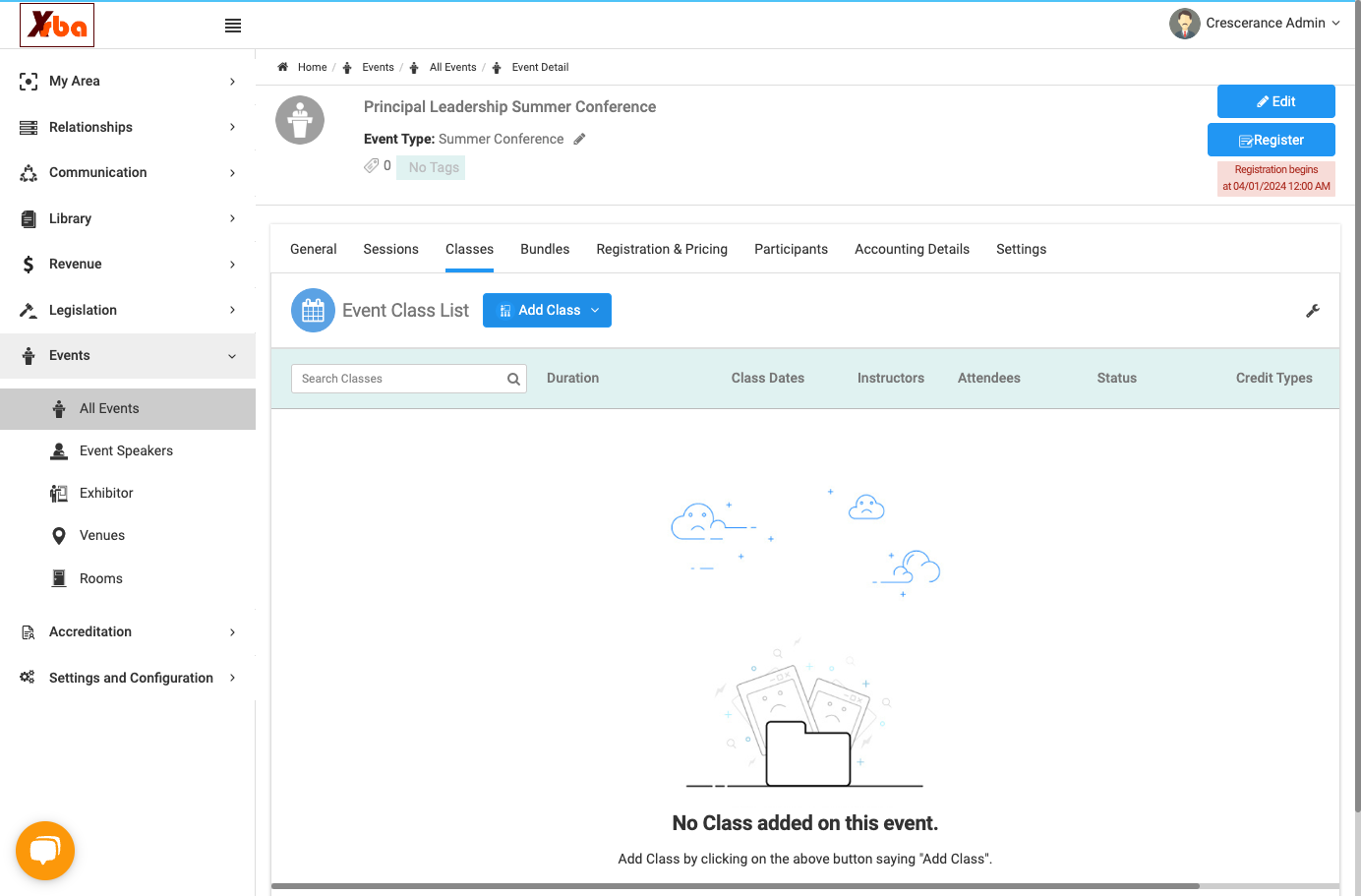Screen dimensions: 1361x896
Task: Go to the Participants tab
Action: pos(791,249)
